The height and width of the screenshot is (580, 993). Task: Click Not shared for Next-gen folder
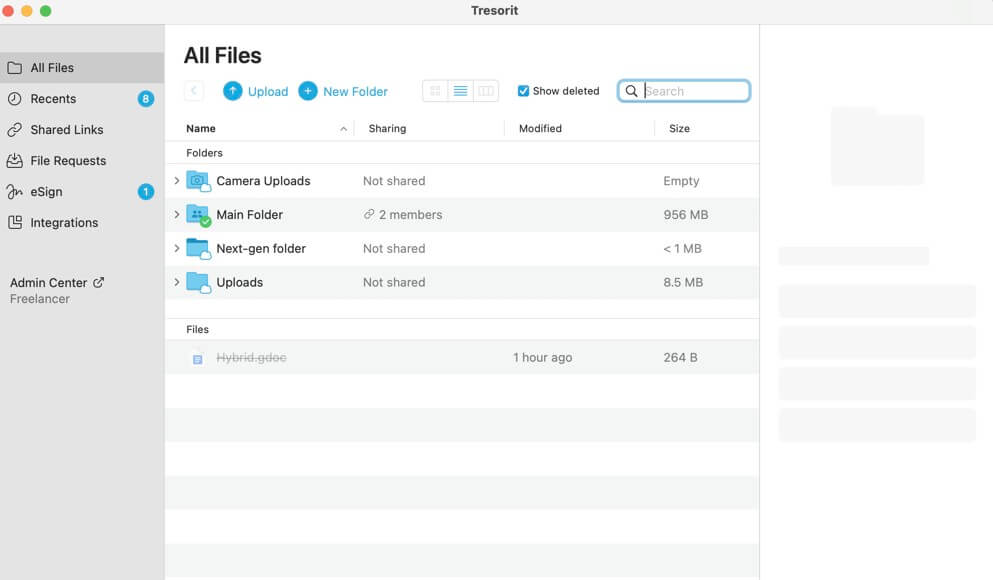pyautogui.click(x=394, y=249)
